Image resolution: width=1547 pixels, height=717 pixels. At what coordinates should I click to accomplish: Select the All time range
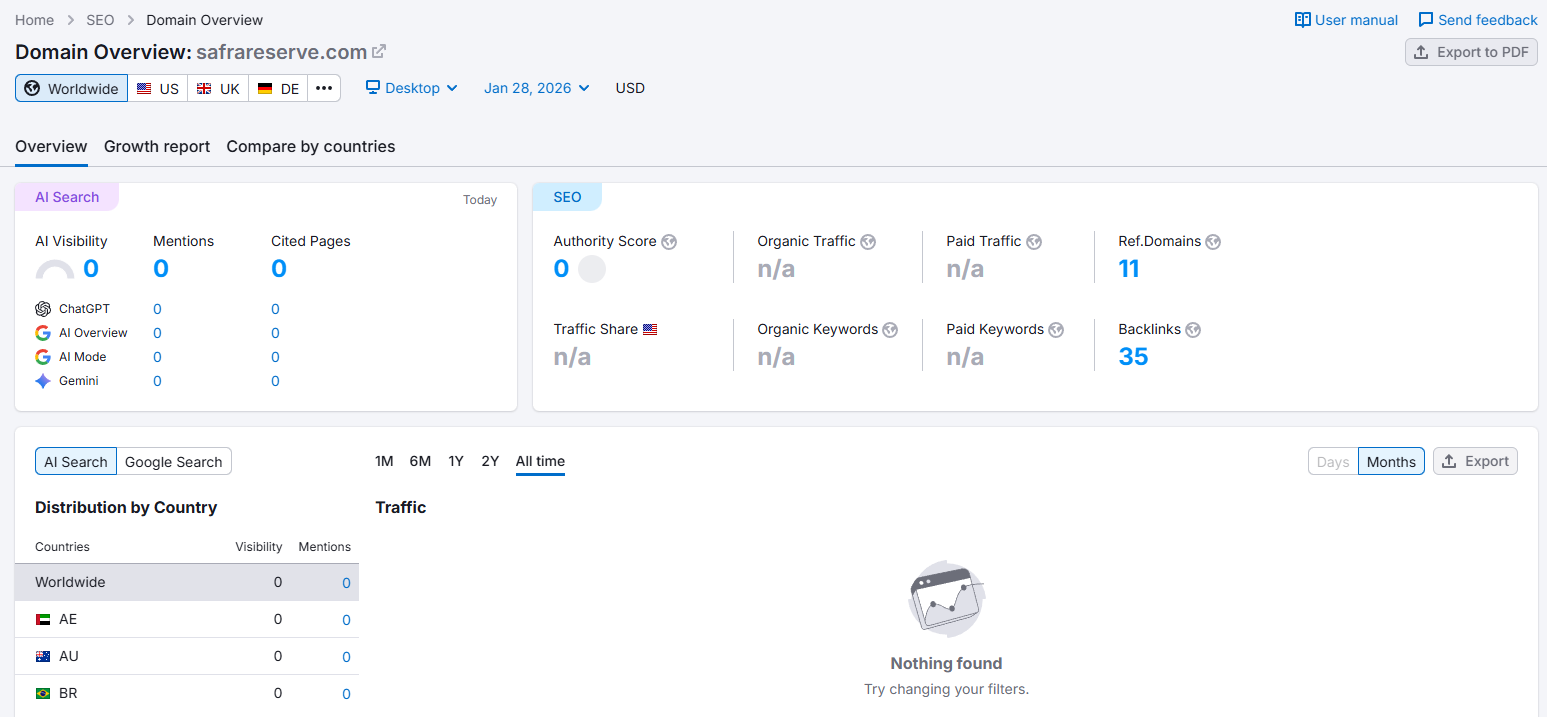[x=540, y=461]
